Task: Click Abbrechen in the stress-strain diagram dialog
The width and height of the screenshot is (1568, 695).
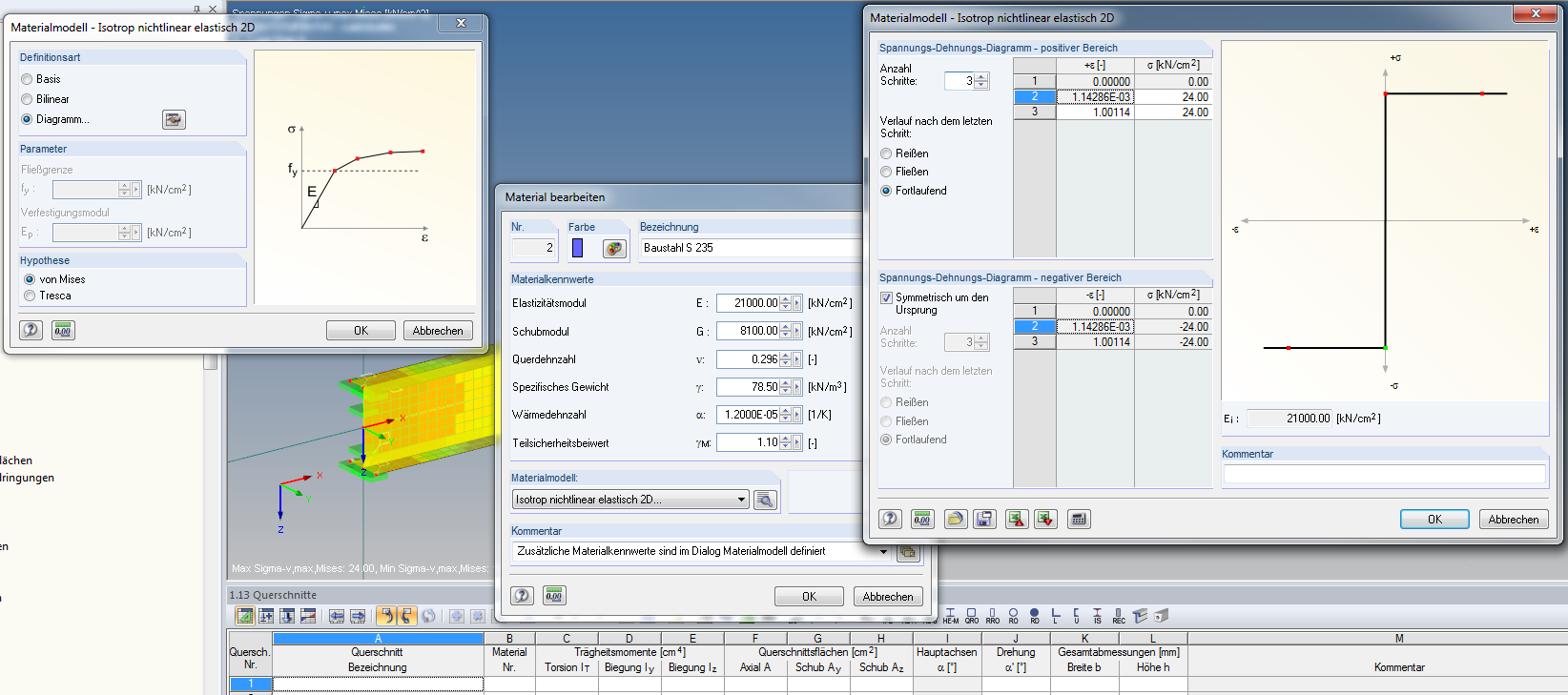Action: 1514,519
